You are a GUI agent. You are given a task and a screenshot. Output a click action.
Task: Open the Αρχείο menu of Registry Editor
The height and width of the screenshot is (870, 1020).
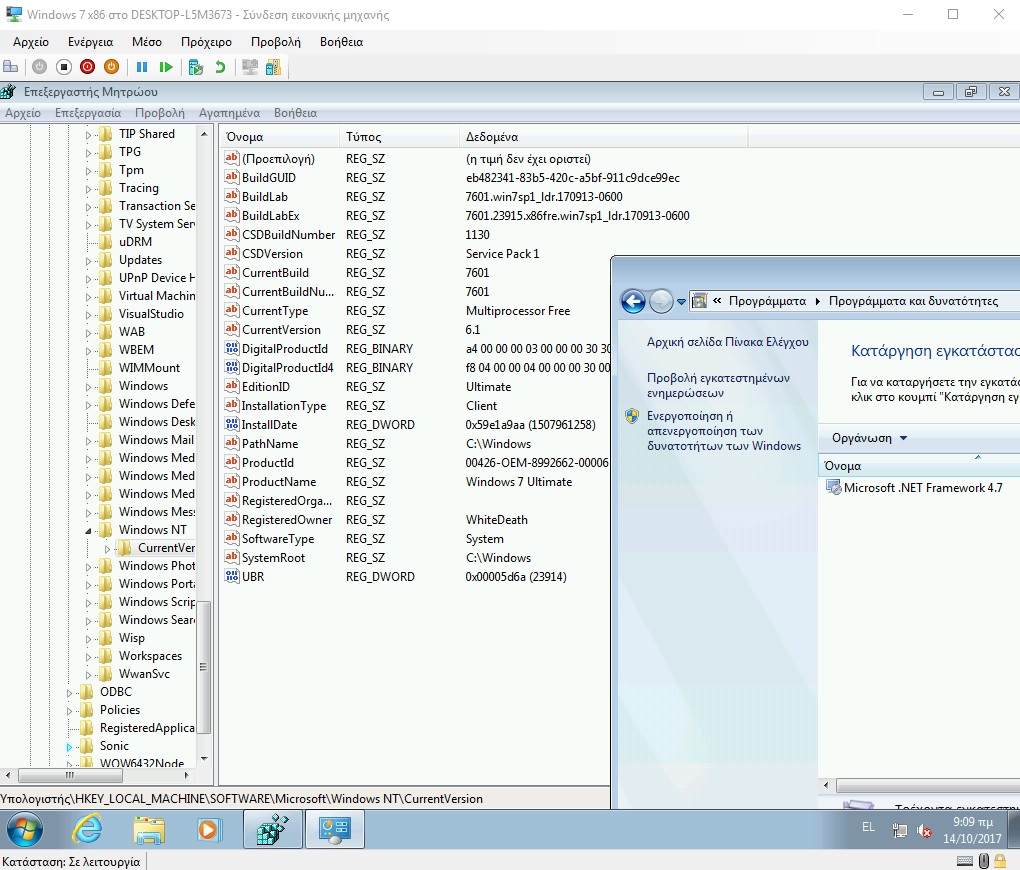(23, 113)
